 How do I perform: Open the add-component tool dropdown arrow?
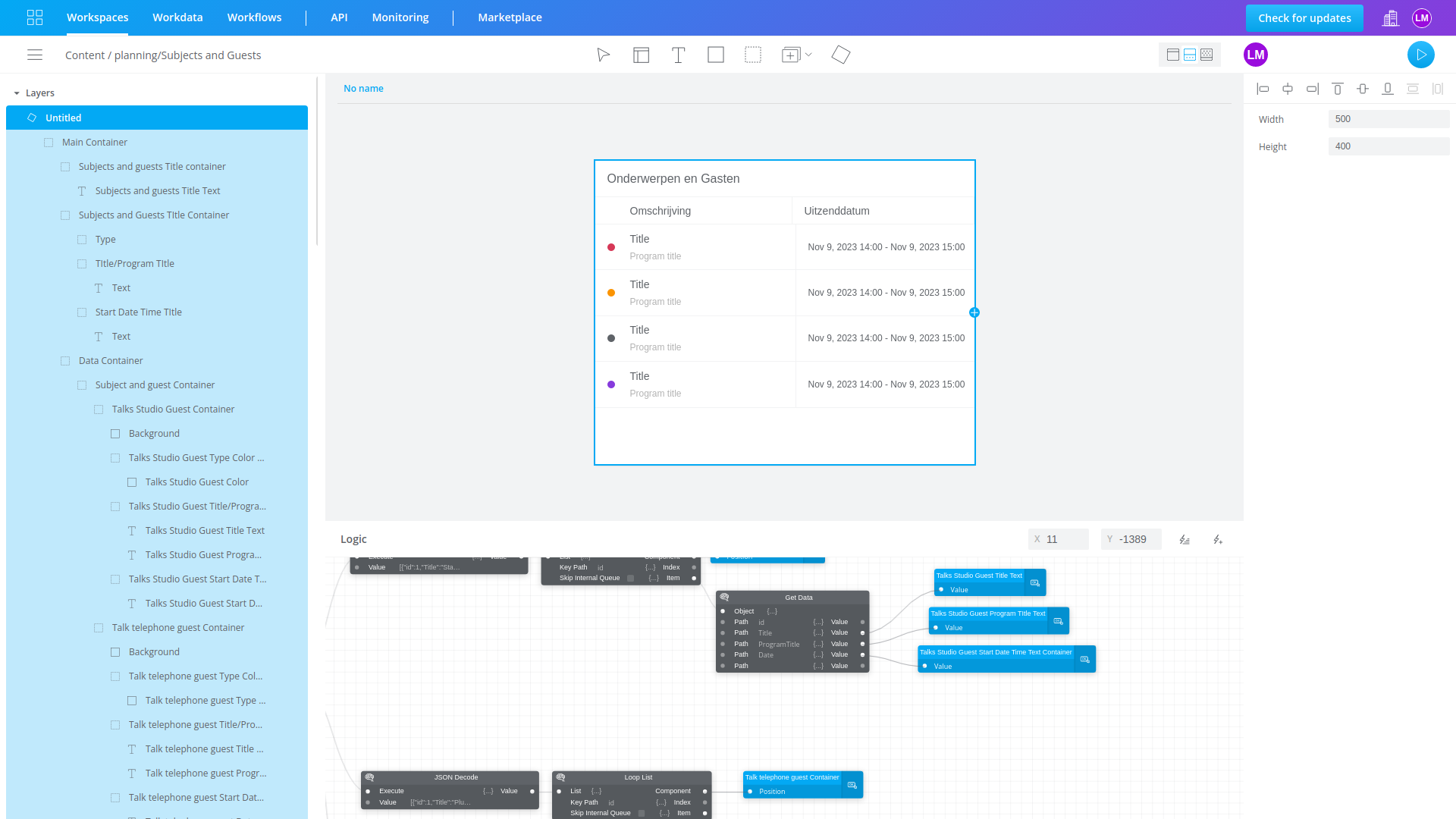click(x=808, y=55)
